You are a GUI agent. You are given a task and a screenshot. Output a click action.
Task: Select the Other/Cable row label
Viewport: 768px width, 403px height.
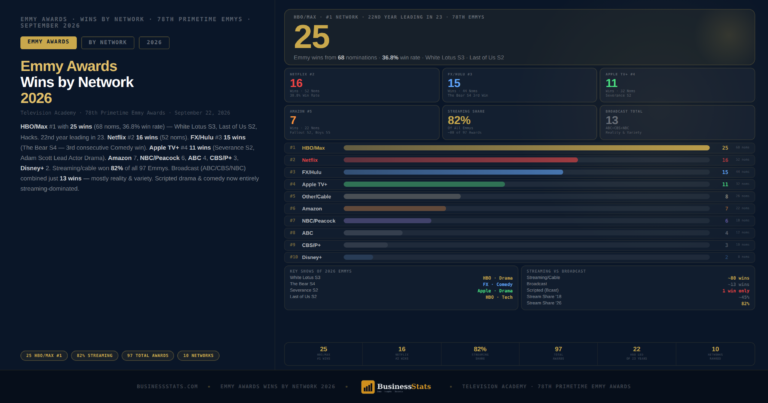pyautogui.click(x=316, y=197)
